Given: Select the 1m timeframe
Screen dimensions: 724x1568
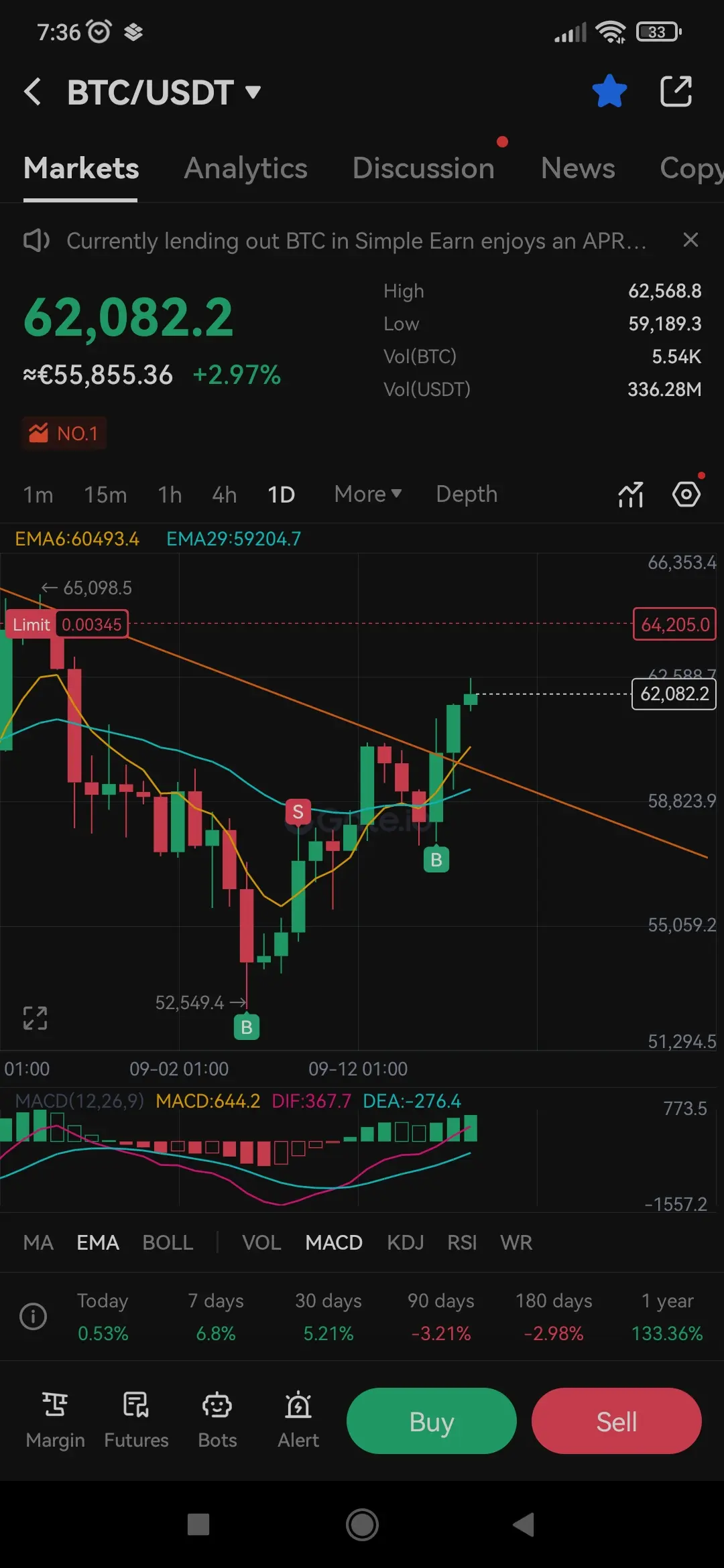Looking at the screenshot, I should point(38,495).
